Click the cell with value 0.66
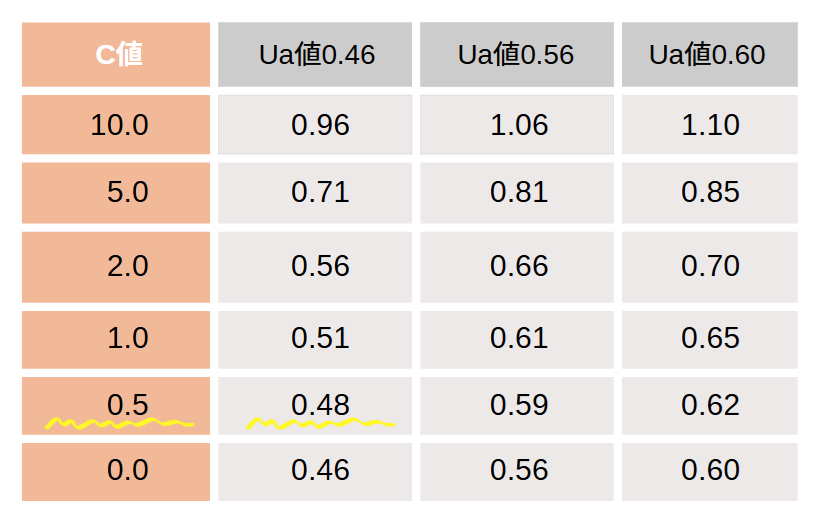Image resolution: width=823 pixels, height=523 pixels. click(519, 266)
